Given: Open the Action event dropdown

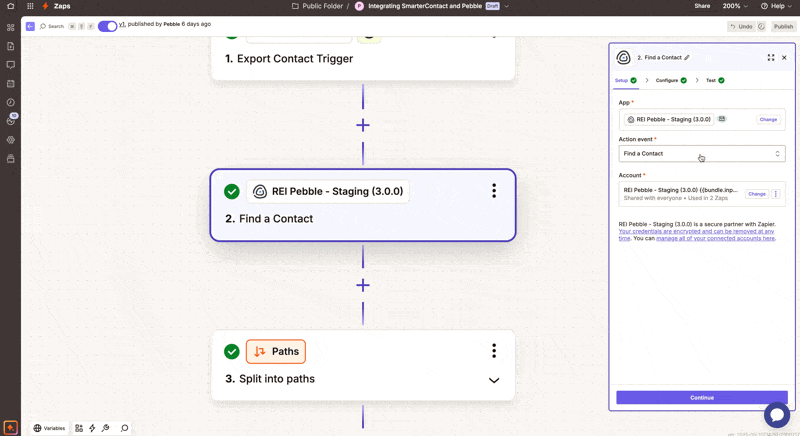Looking at the screenshot, I should (702, 153).
